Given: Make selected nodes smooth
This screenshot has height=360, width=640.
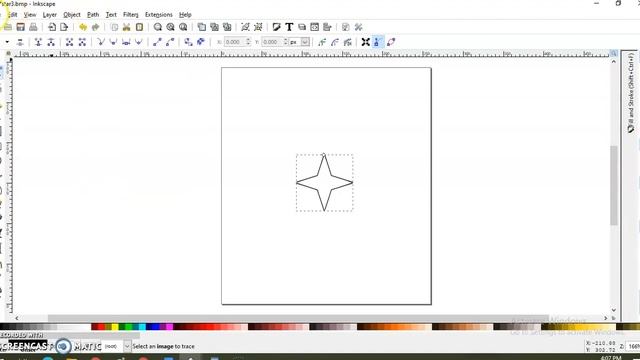Looking at the screenshot, I should [113, 42].
